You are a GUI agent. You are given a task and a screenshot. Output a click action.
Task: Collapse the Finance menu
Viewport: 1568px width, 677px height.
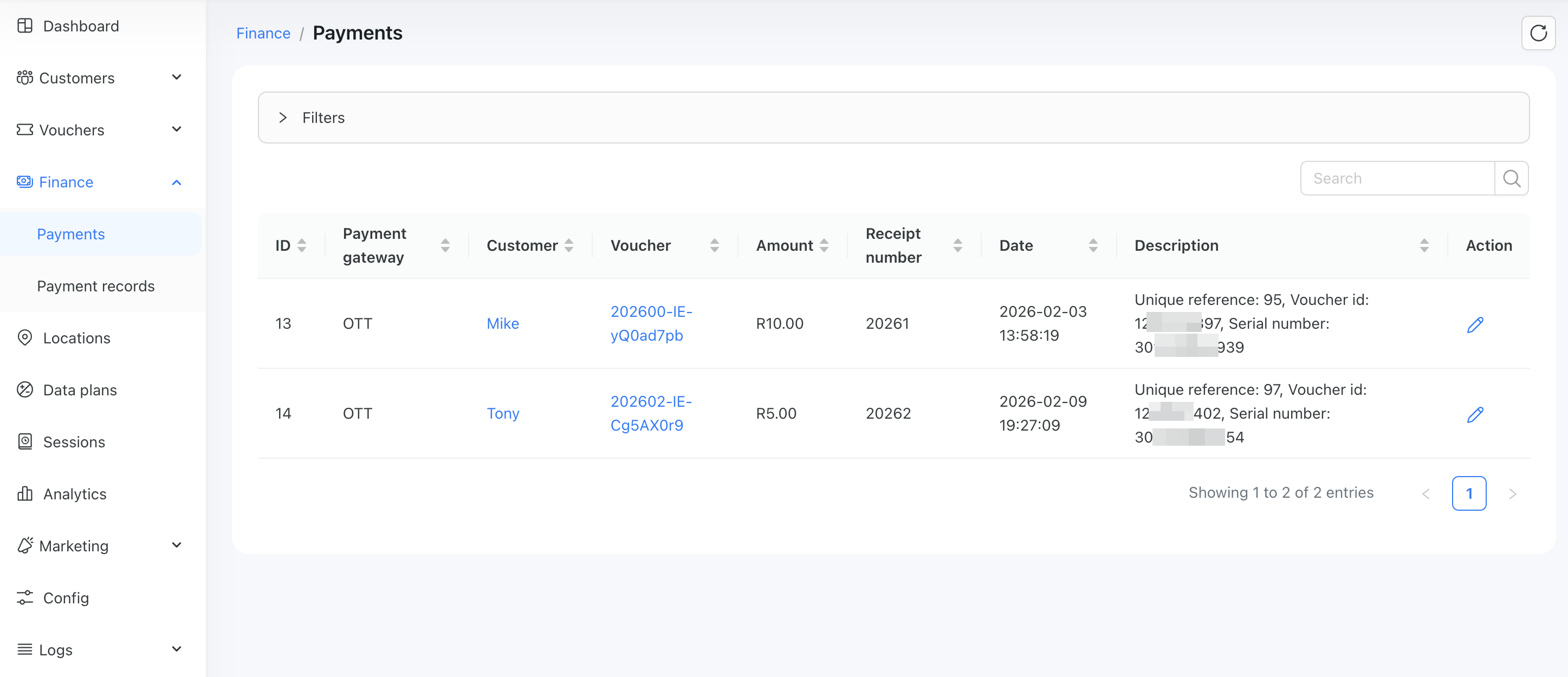[177, 182]
